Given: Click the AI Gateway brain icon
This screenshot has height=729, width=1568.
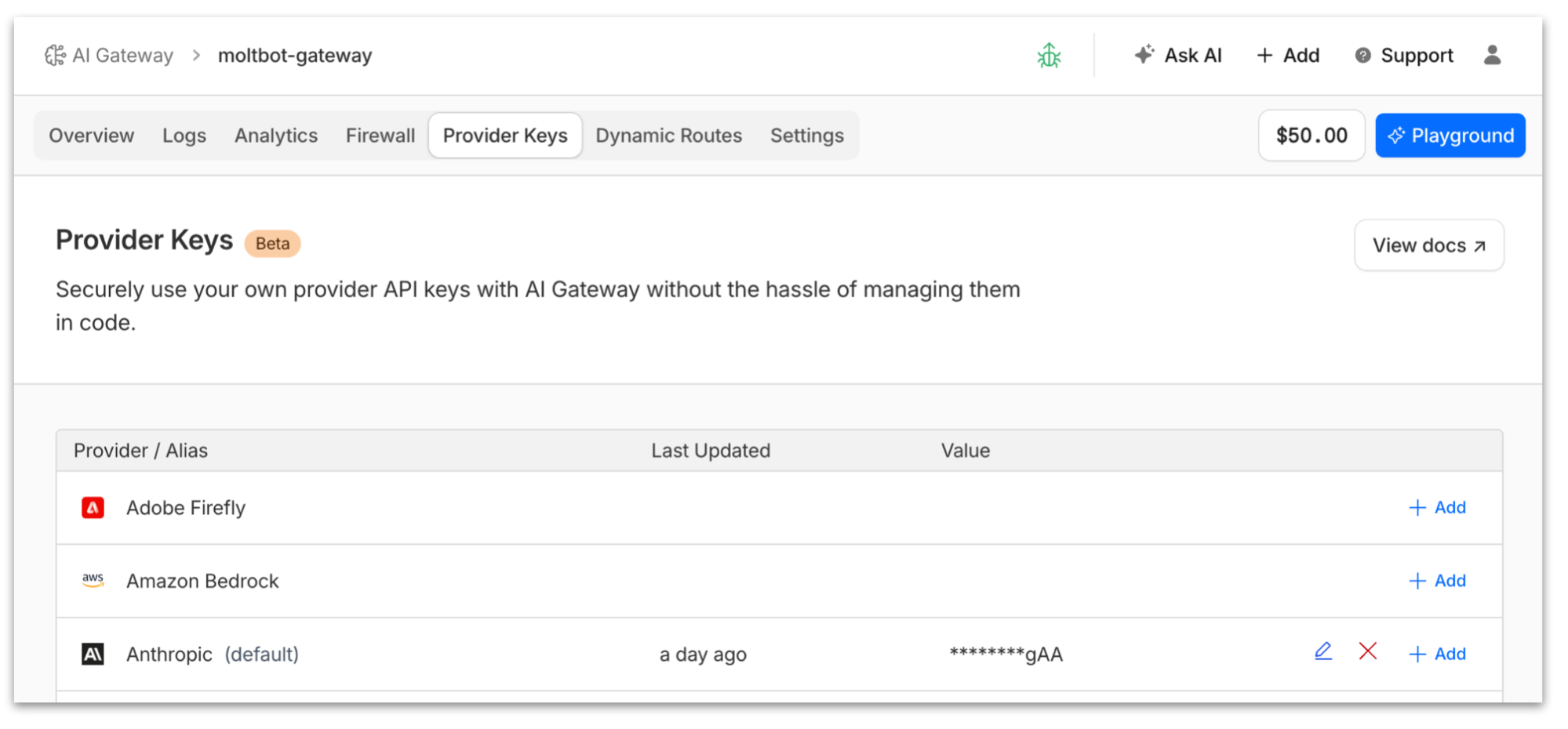Looking at the screenshot, I should pos(55,56).
